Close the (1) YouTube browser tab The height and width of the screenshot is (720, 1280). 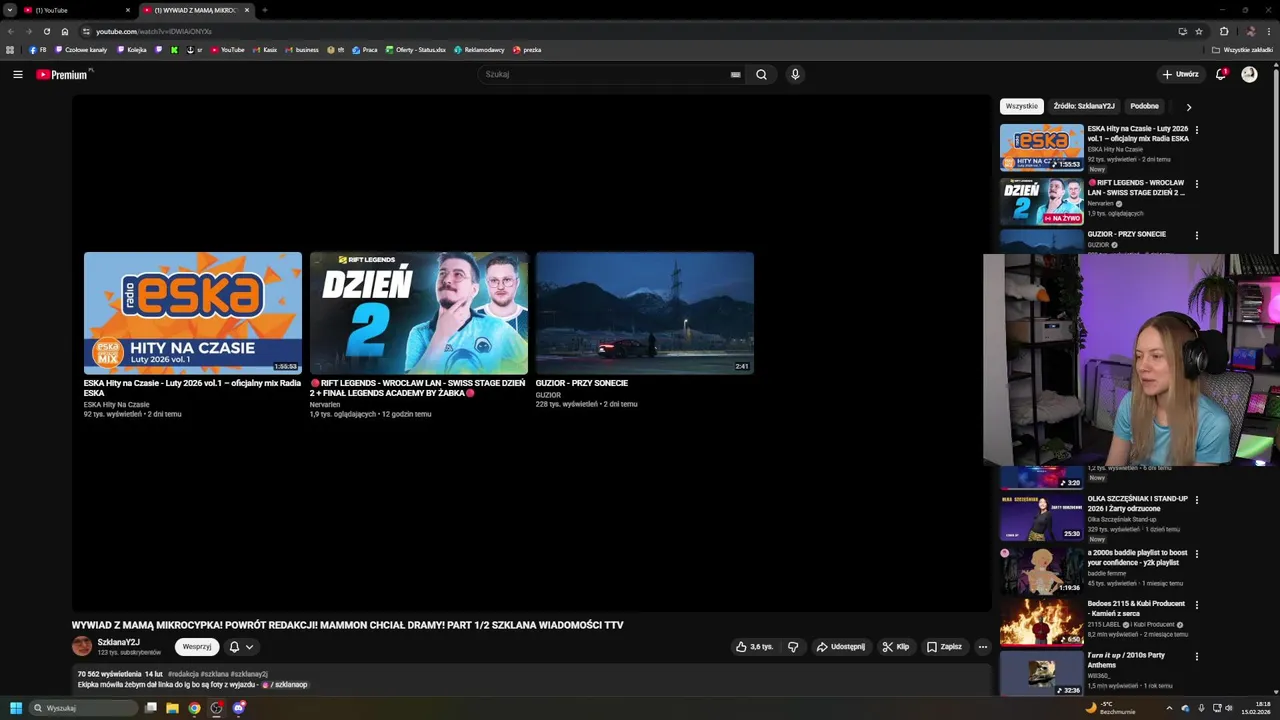tap(128, 10)
